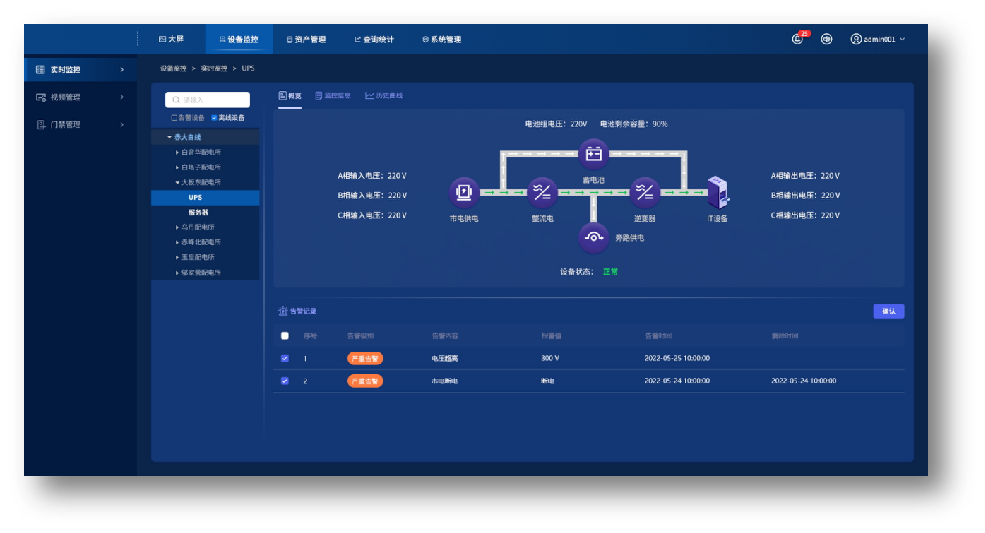Select the inverter (逆变器) icon

click(x=645, y=191)
